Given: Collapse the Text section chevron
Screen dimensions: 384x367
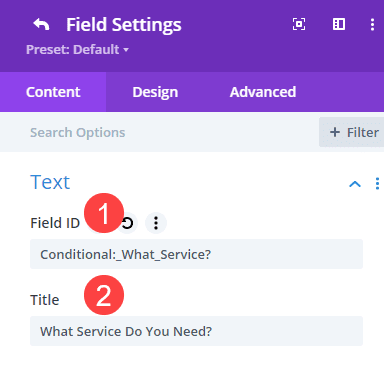Looking at the screenshot, I should [355, 184].
